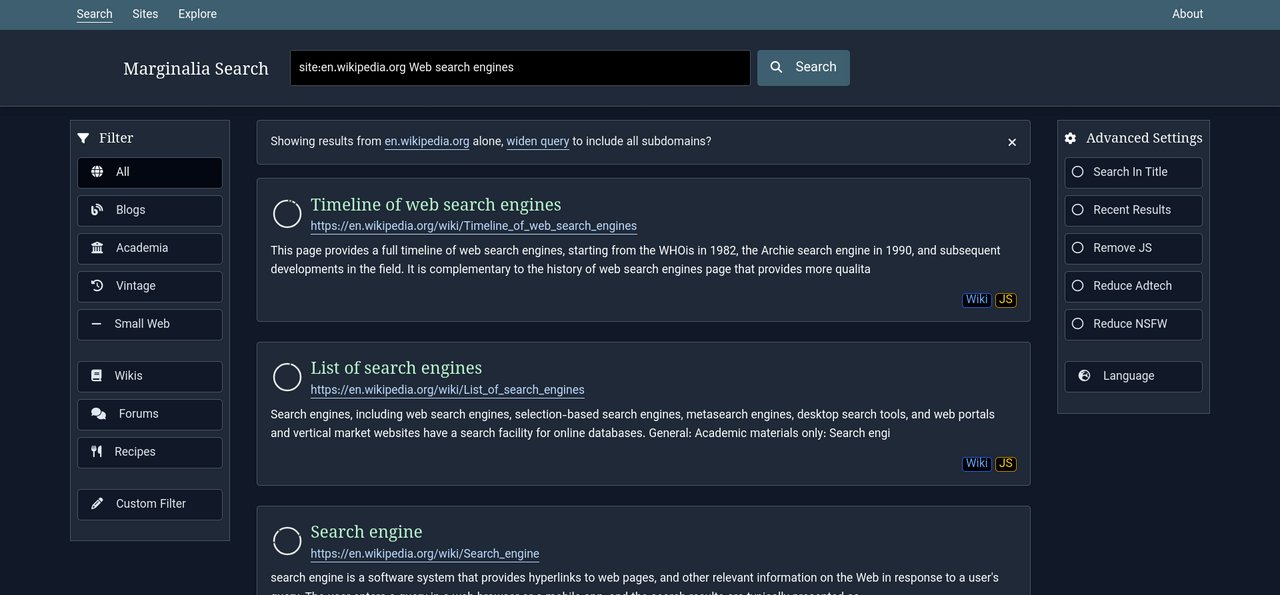Click the Custom Filter pencil icon
The image size is (1280, 595).
97,504
